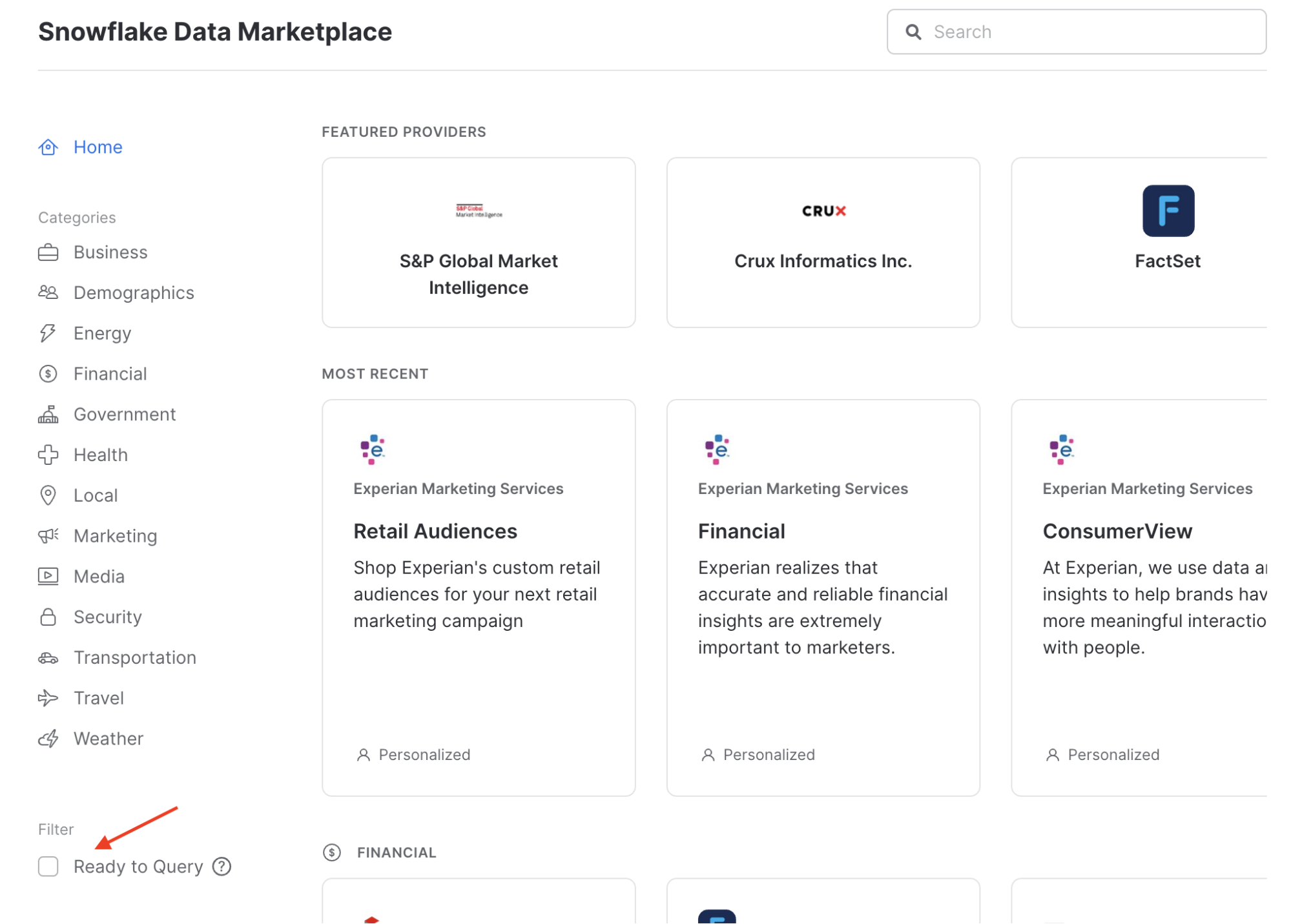Open Ready to Query help icon
The image size is (1291, 924).
click(x=222, y=867)
